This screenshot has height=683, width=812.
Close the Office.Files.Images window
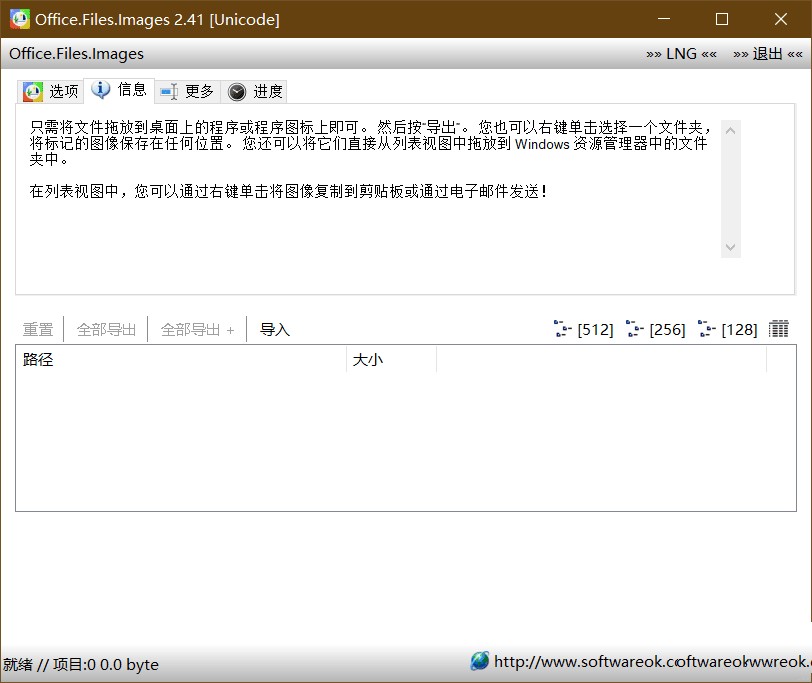(x=781, y=19)
